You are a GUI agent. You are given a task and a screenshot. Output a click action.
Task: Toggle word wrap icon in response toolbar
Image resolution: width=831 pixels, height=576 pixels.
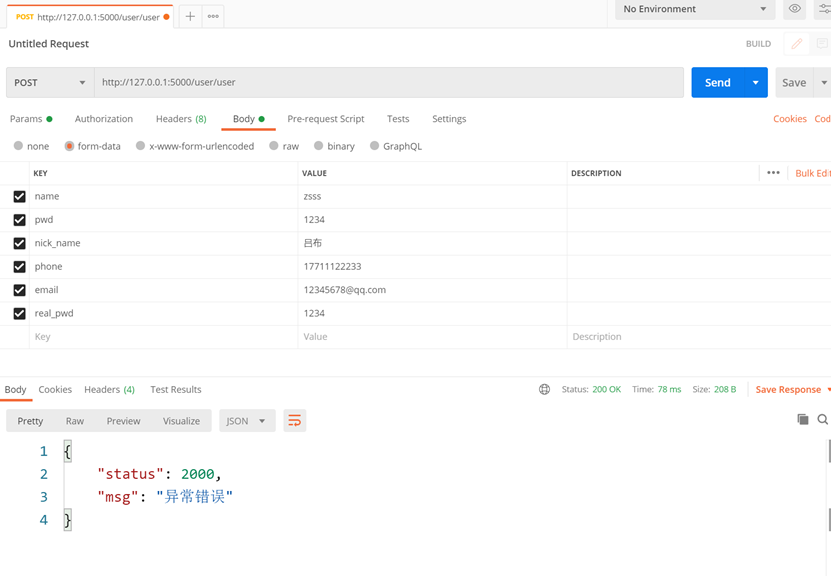coord(295,421)
